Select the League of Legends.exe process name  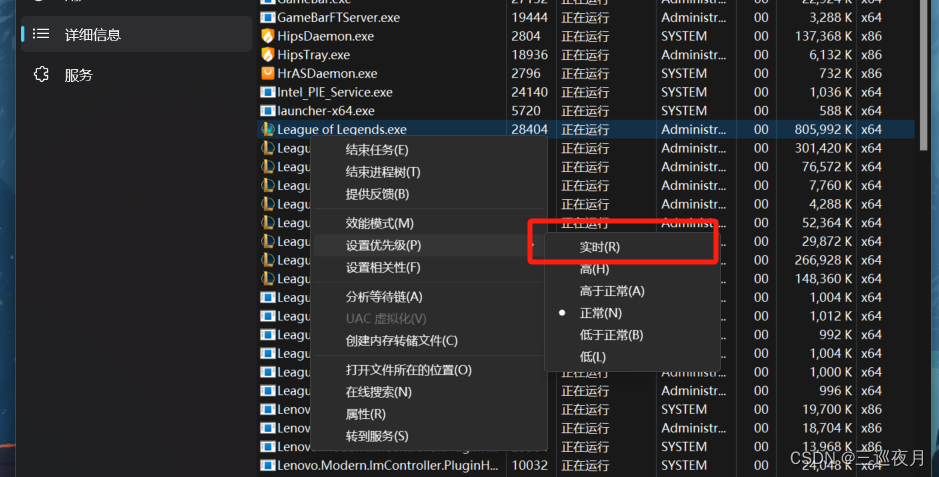tap(341, 129)
